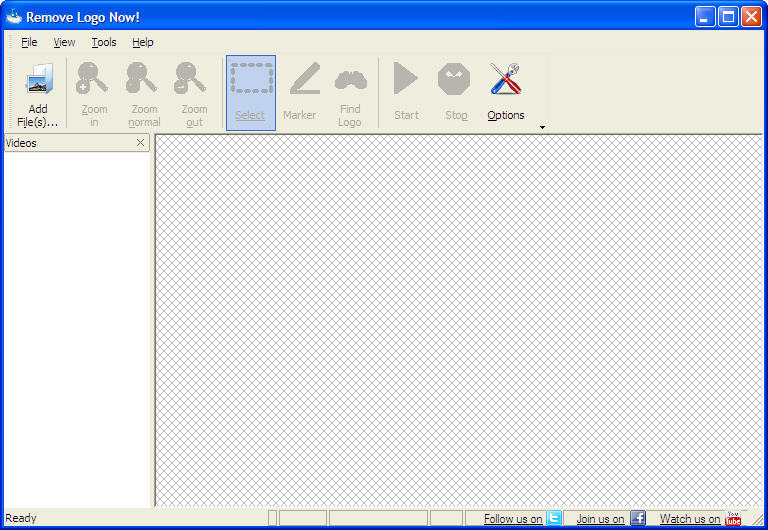The height and width of the screenshot is (530, 768).
Task: Open the Tools menu
Action: pos(104,43)
